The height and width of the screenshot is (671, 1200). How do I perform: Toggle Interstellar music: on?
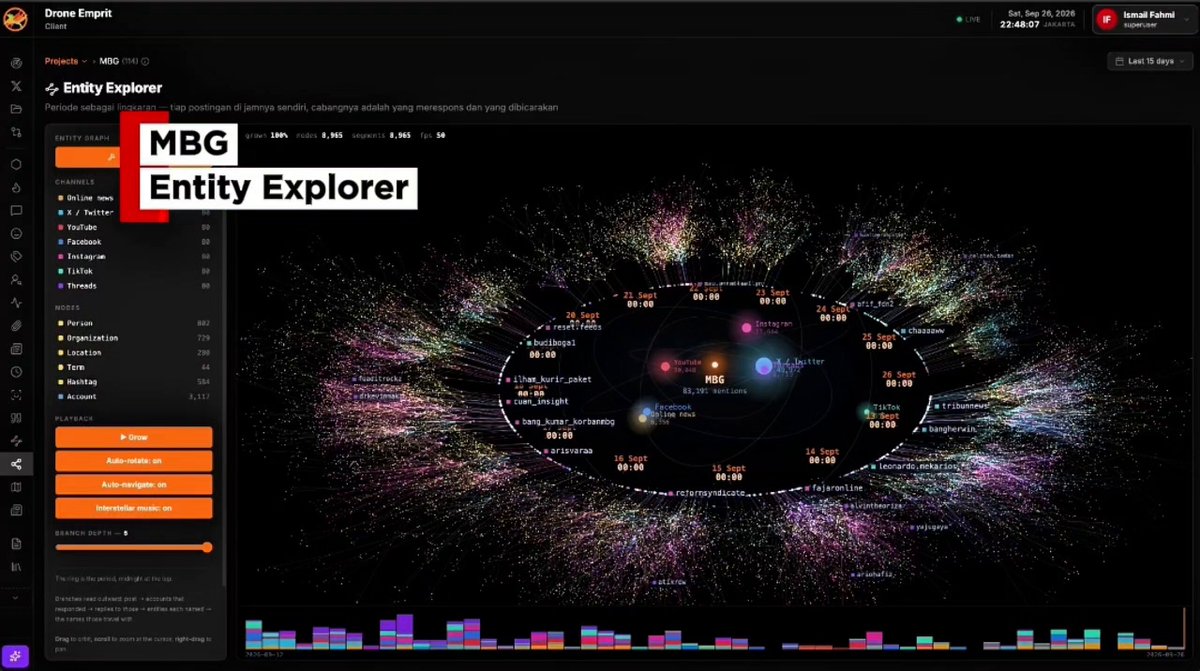point(134,508)
